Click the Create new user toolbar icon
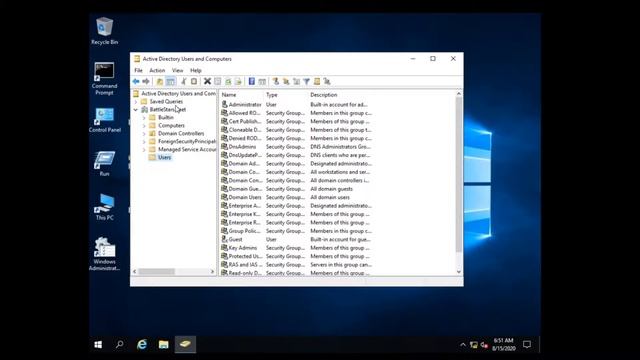Image resolution: width=640 pixels, height=360 pixels. tap(276, 81)
